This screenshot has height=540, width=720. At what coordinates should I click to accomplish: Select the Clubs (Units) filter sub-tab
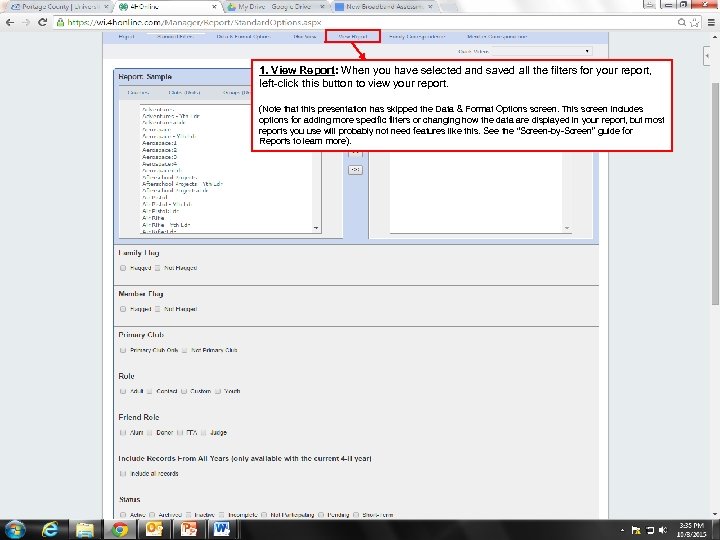pos(185,92)
